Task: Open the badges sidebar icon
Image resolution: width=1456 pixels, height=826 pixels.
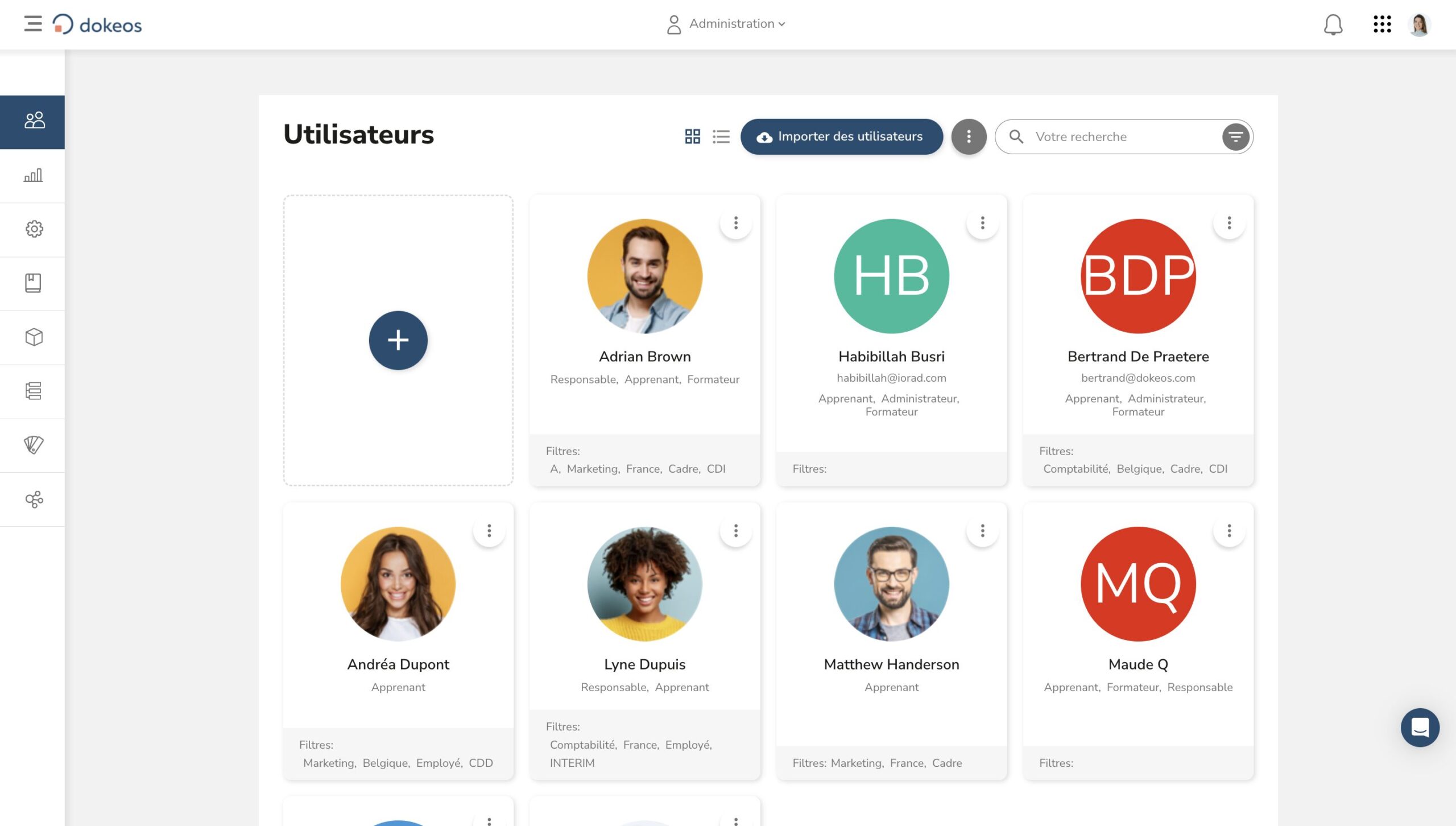Action: coord(33,445)
